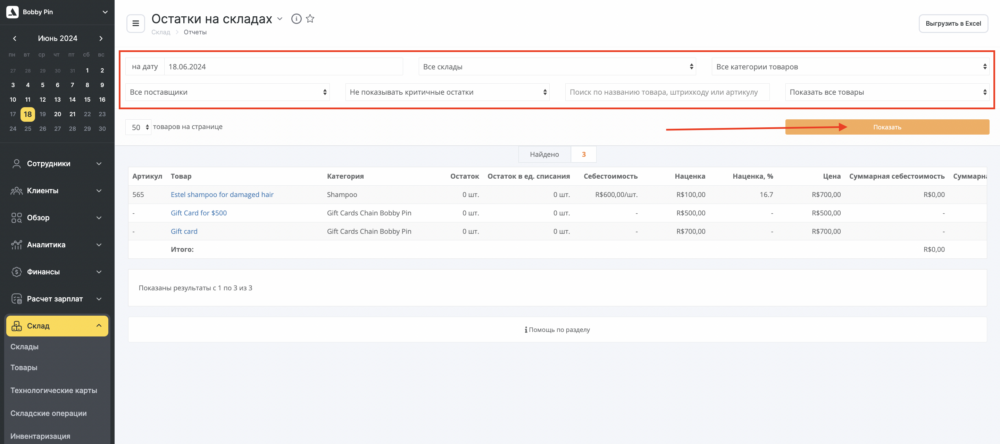Viewport: 1000px width, 444px height.
Task: Click the Клиенты group icon in sidebar
Action: coord(17,191)
